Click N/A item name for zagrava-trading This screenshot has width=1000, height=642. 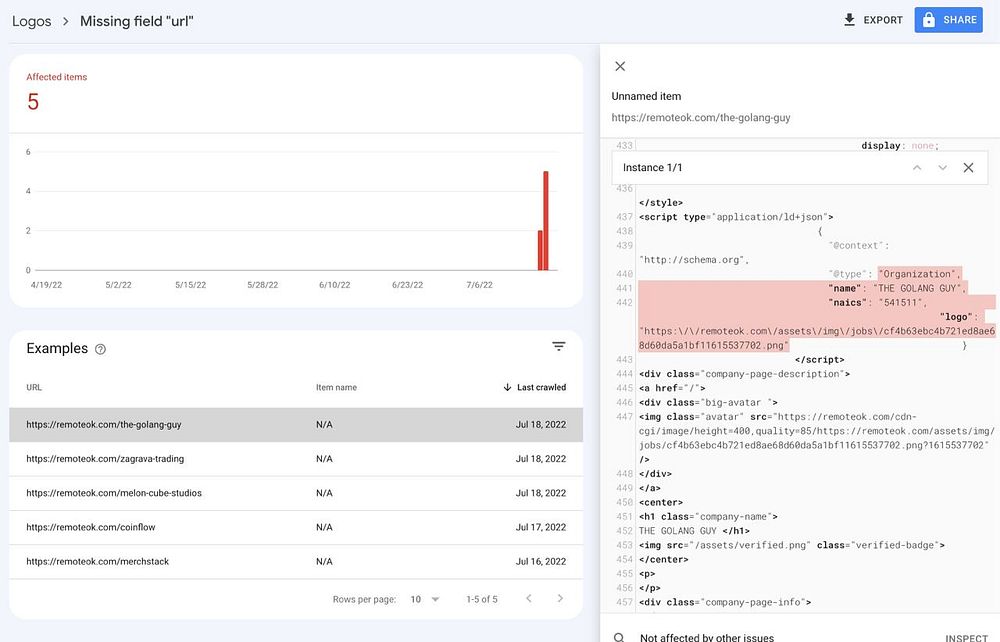[324, 459]
